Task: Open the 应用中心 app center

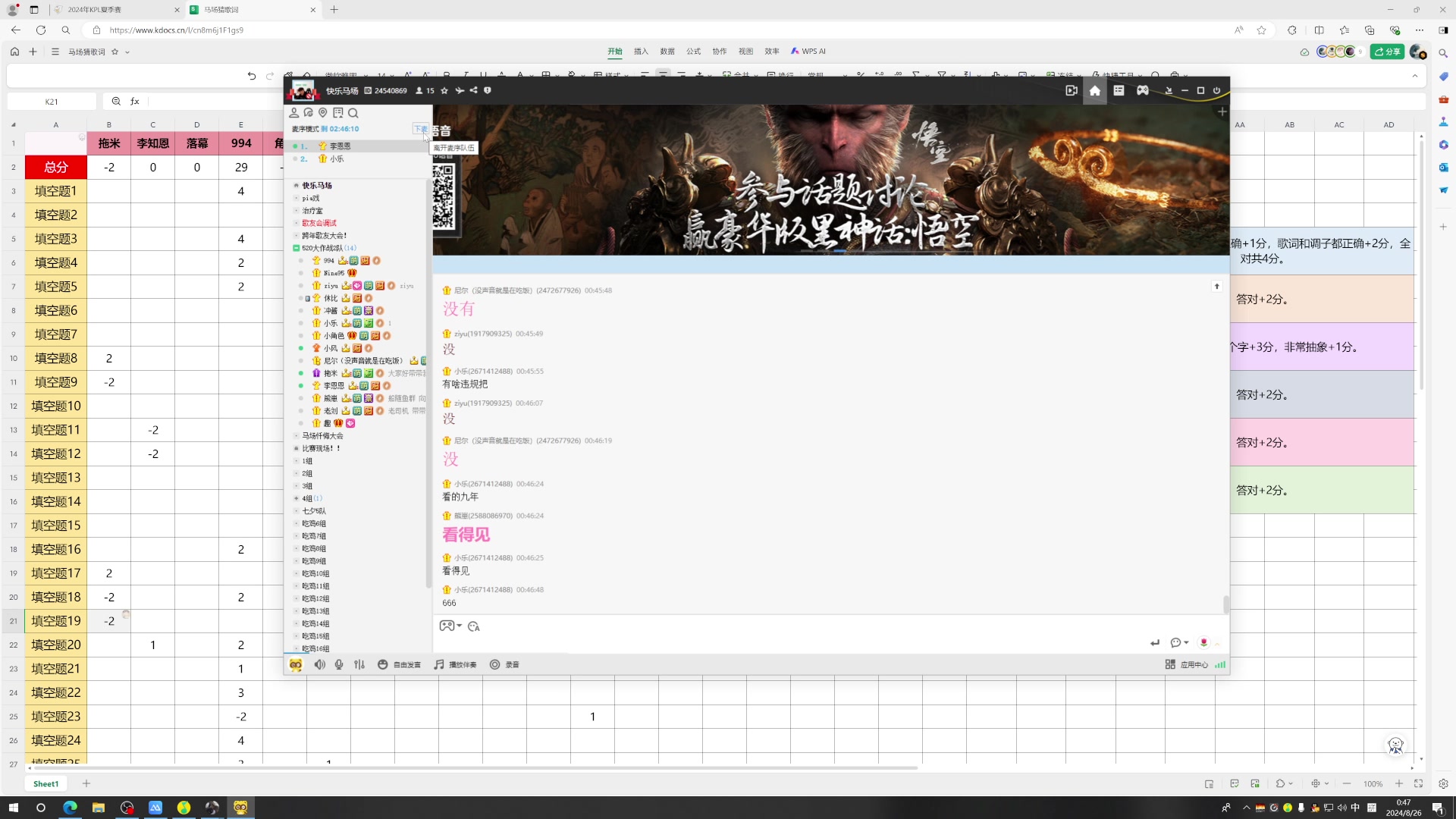Action: tap(1187, 664)
